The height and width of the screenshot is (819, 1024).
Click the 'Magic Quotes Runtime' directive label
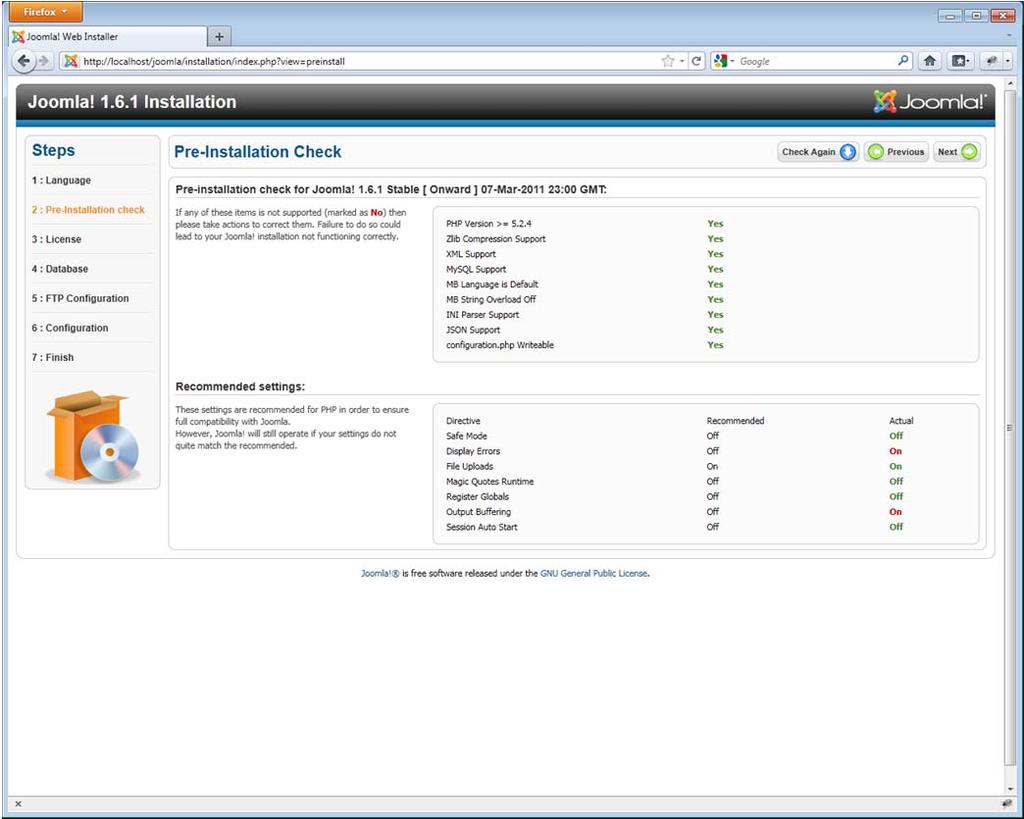coord(490,481)
